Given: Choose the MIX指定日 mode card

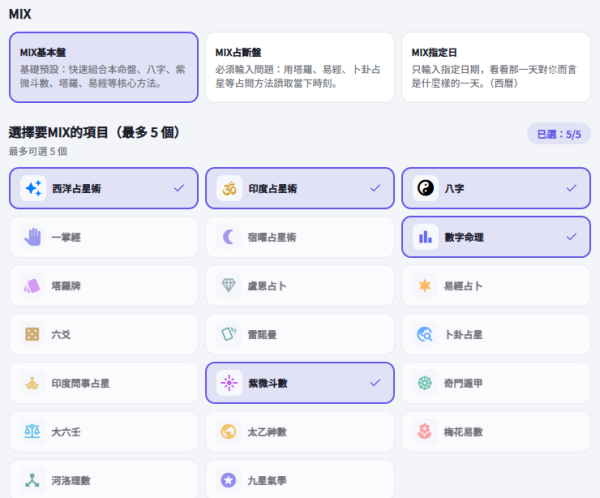Looking at the screenshot, I should [x=496, y=67].
